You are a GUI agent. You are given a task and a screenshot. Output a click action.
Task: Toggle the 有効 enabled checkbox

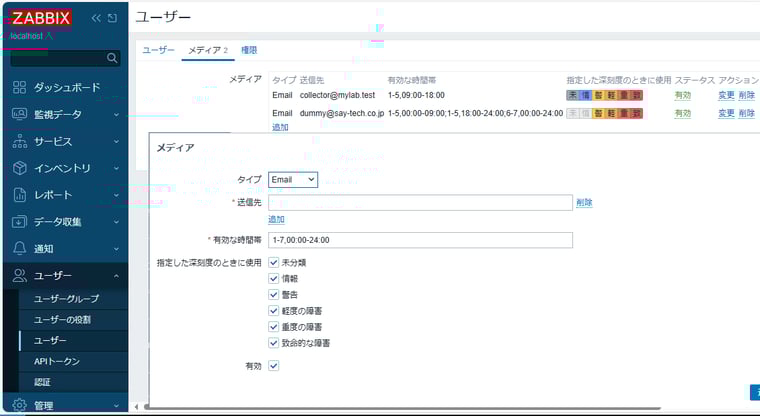(x=274, y=366)
